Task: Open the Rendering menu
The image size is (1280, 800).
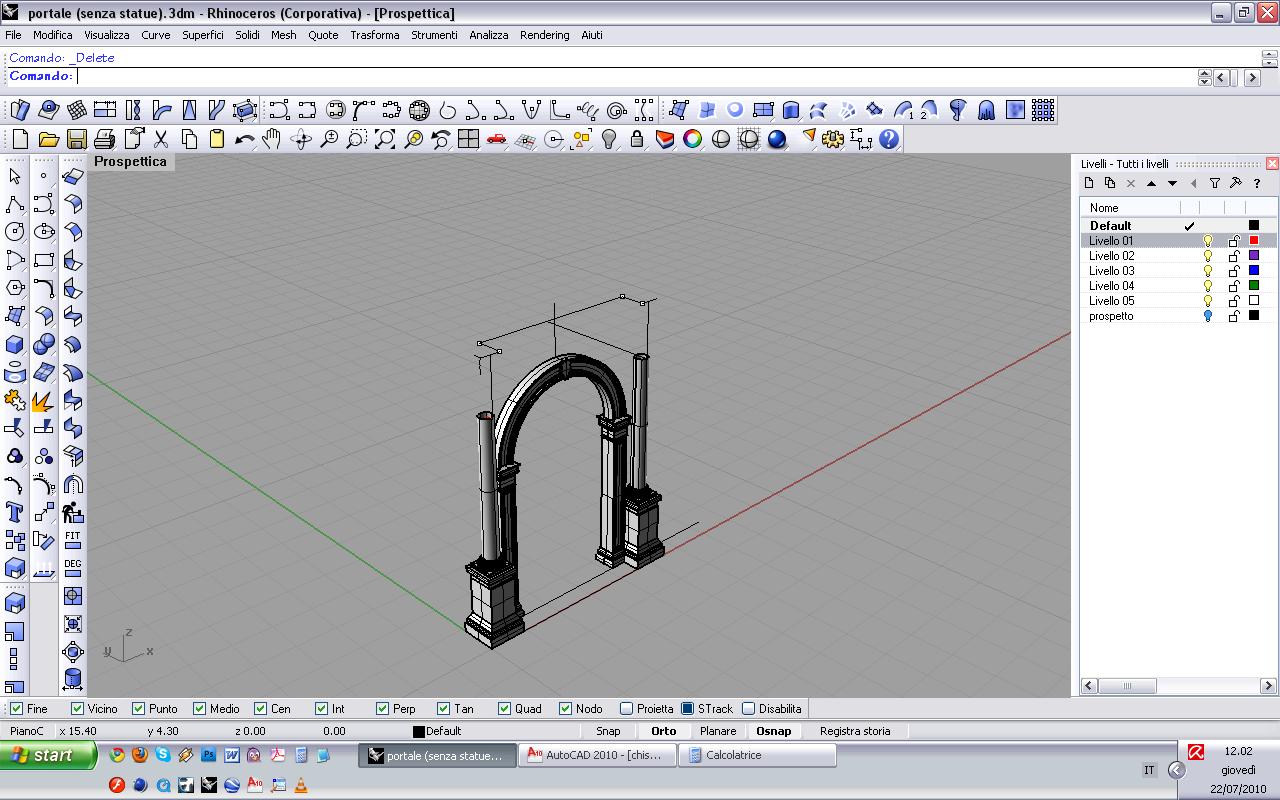Action: pos(545,35)
